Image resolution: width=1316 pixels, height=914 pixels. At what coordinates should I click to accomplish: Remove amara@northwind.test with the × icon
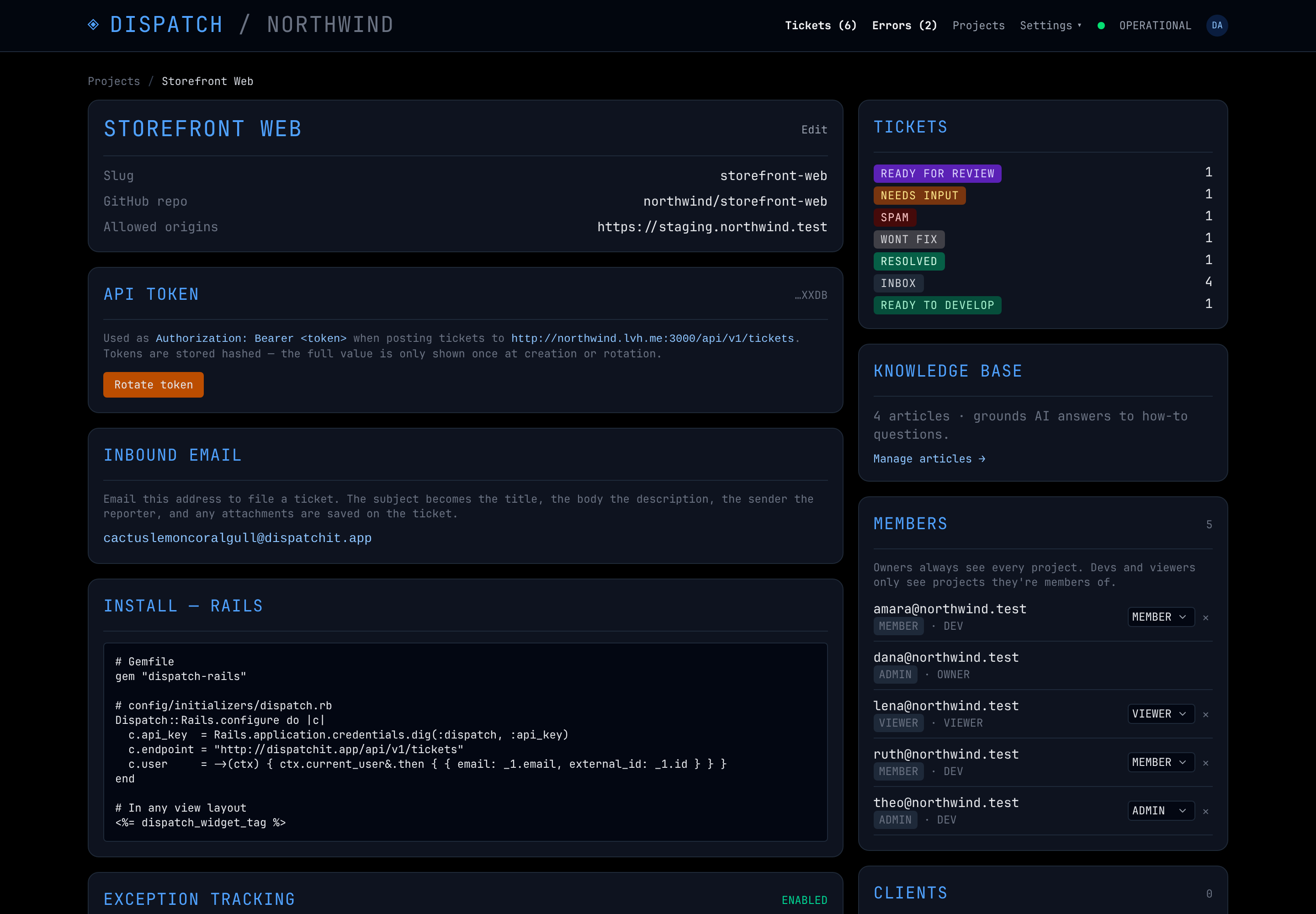point(1205,617)
